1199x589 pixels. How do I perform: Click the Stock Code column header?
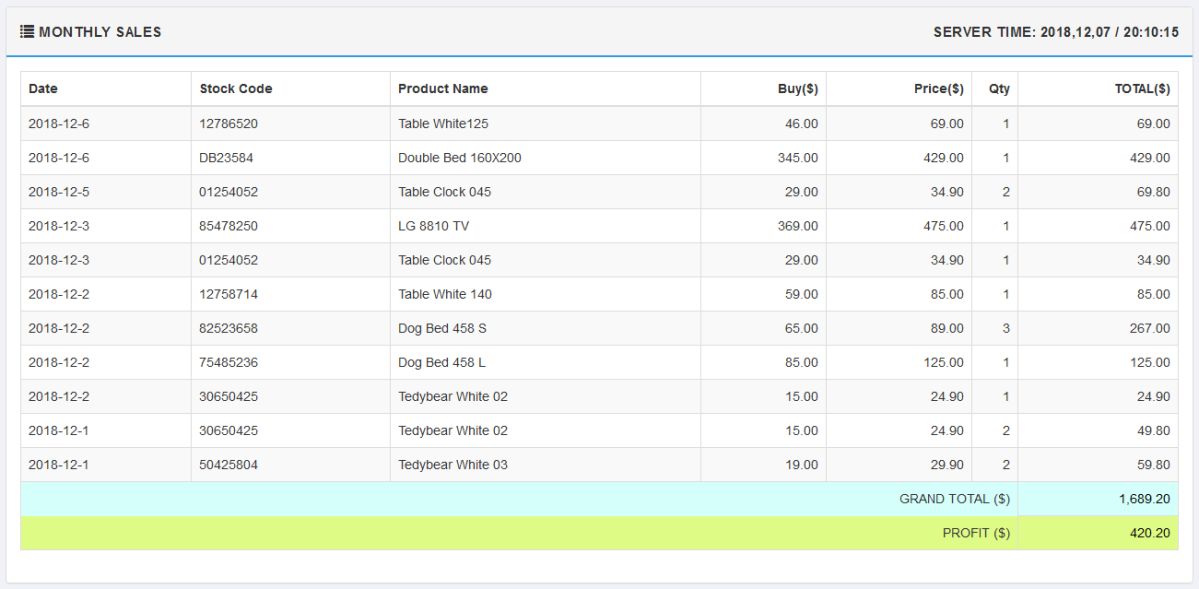click(x=236, y=89)
